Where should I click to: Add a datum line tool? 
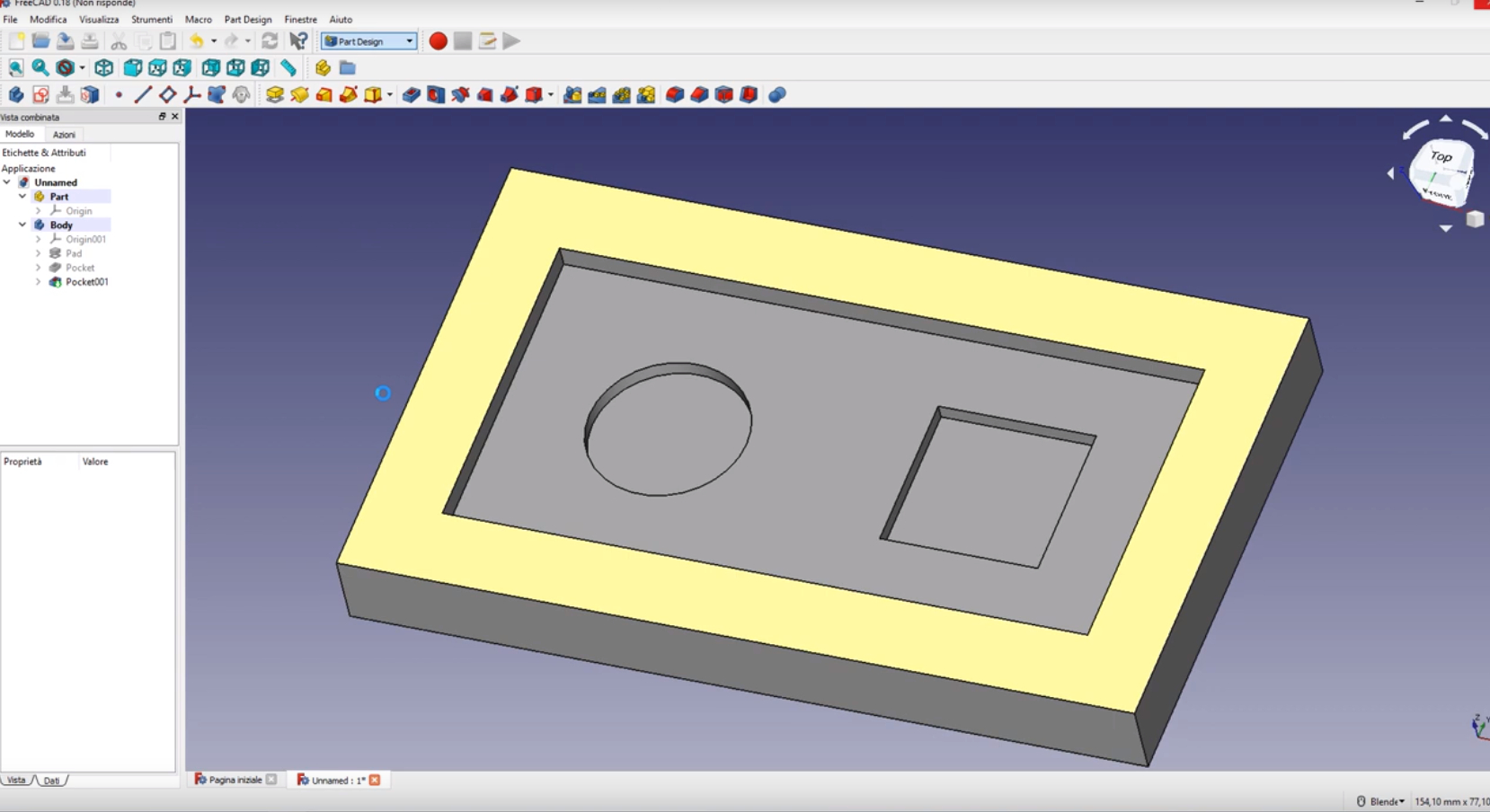click(143, 95)
